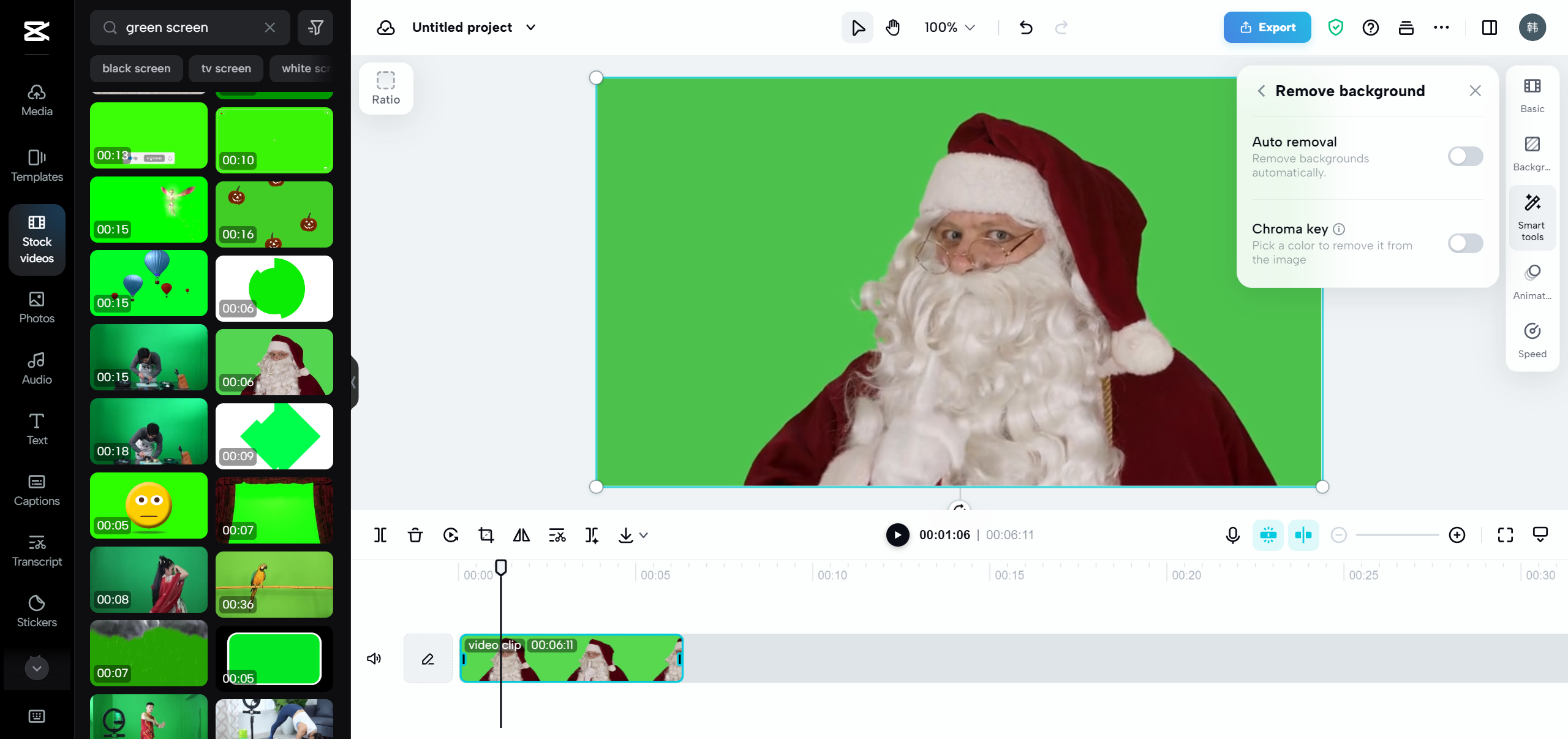Open the zoom percentage dropdown

click(x=948, y=27)
